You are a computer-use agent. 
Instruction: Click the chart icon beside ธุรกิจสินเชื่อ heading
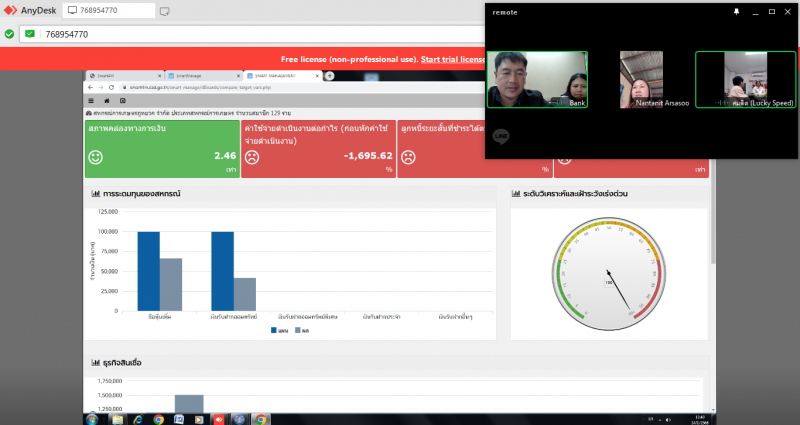click(95, 363)
